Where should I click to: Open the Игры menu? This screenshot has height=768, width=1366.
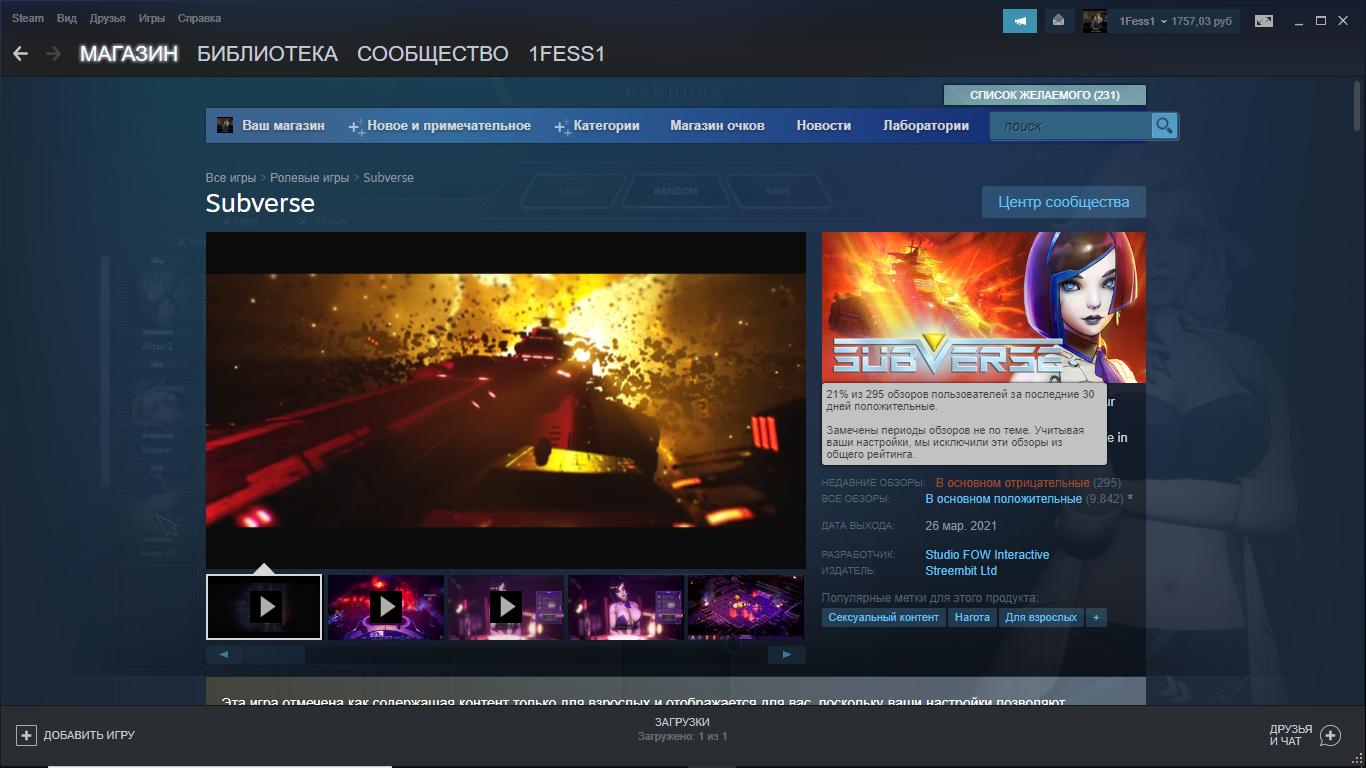tap(152, 19)
